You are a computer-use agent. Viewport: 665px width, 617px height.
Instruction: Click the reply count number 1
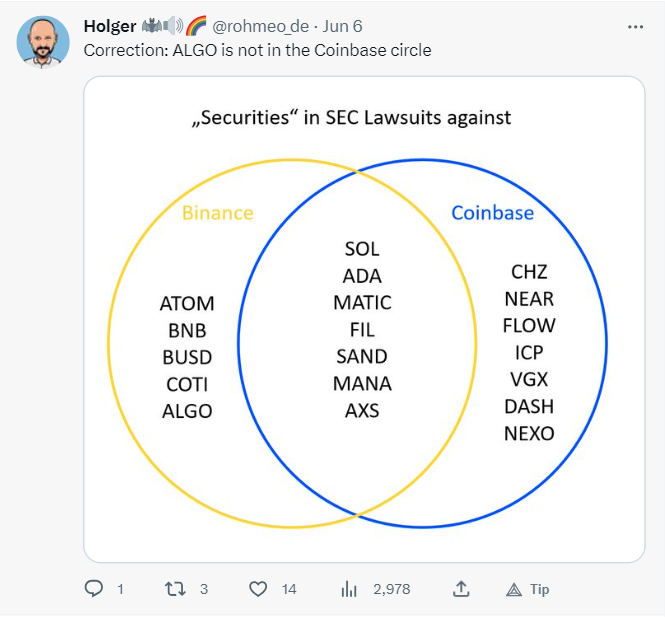[120, 589]
